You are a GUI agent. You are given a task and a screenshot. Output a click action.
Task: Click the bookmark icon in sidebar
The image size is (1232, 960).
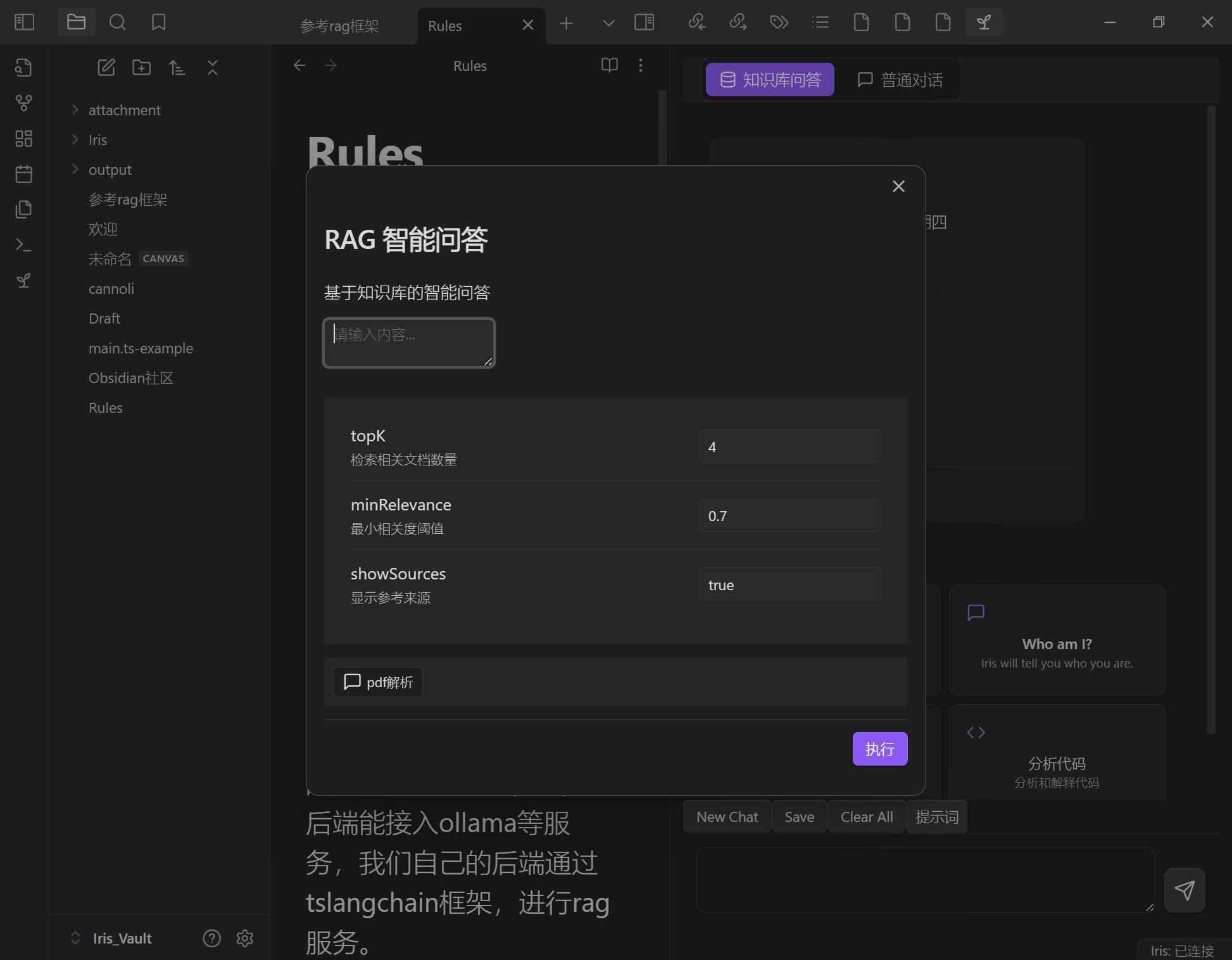click(x=158, y=22)
